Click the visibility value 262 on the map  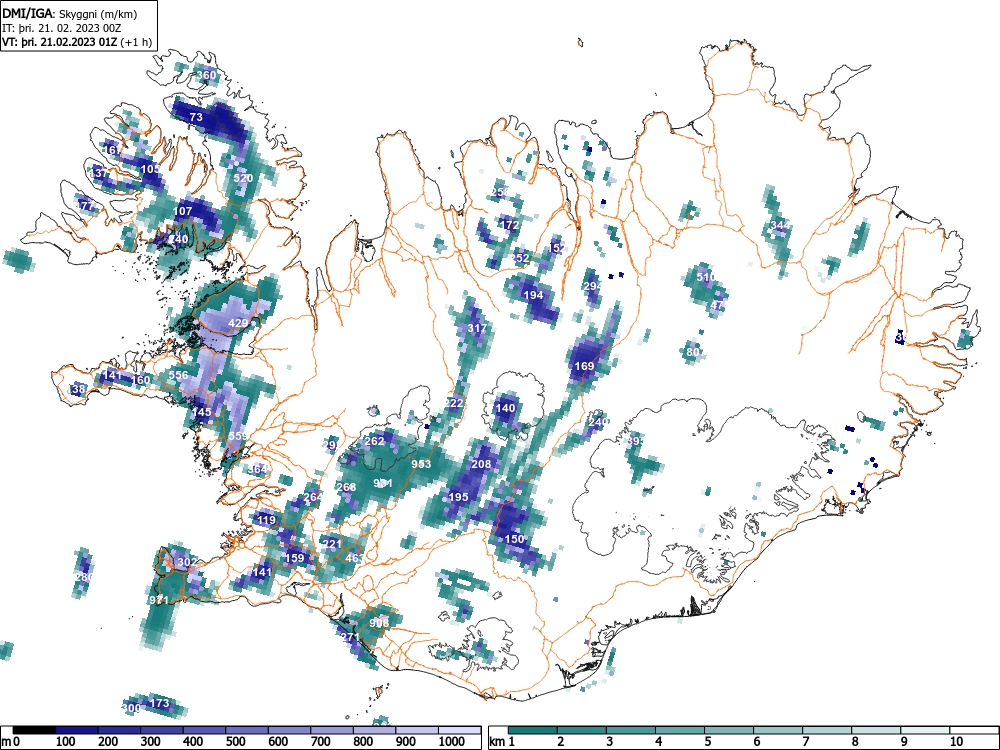coord(374,441)
